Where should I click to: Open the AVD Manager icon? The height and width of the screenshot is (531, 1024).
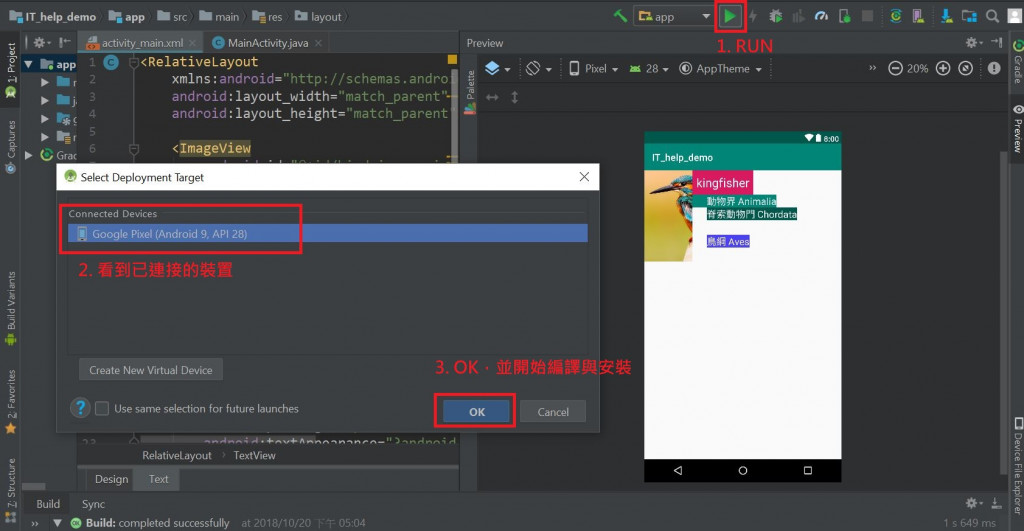tap(918, 16)
